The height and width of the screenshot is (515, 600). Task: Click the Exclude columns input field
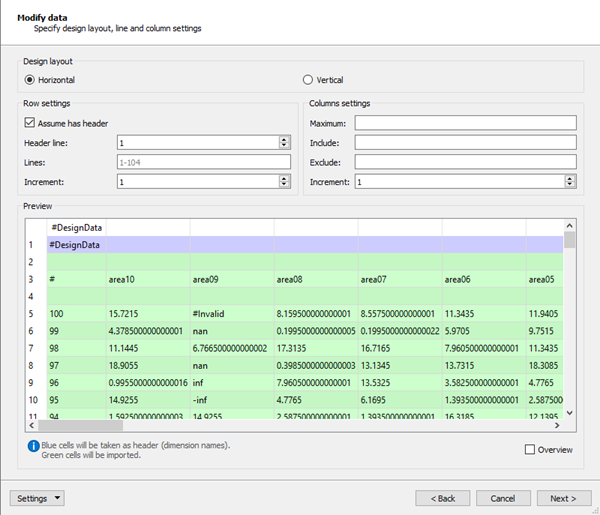click(465, 162)
